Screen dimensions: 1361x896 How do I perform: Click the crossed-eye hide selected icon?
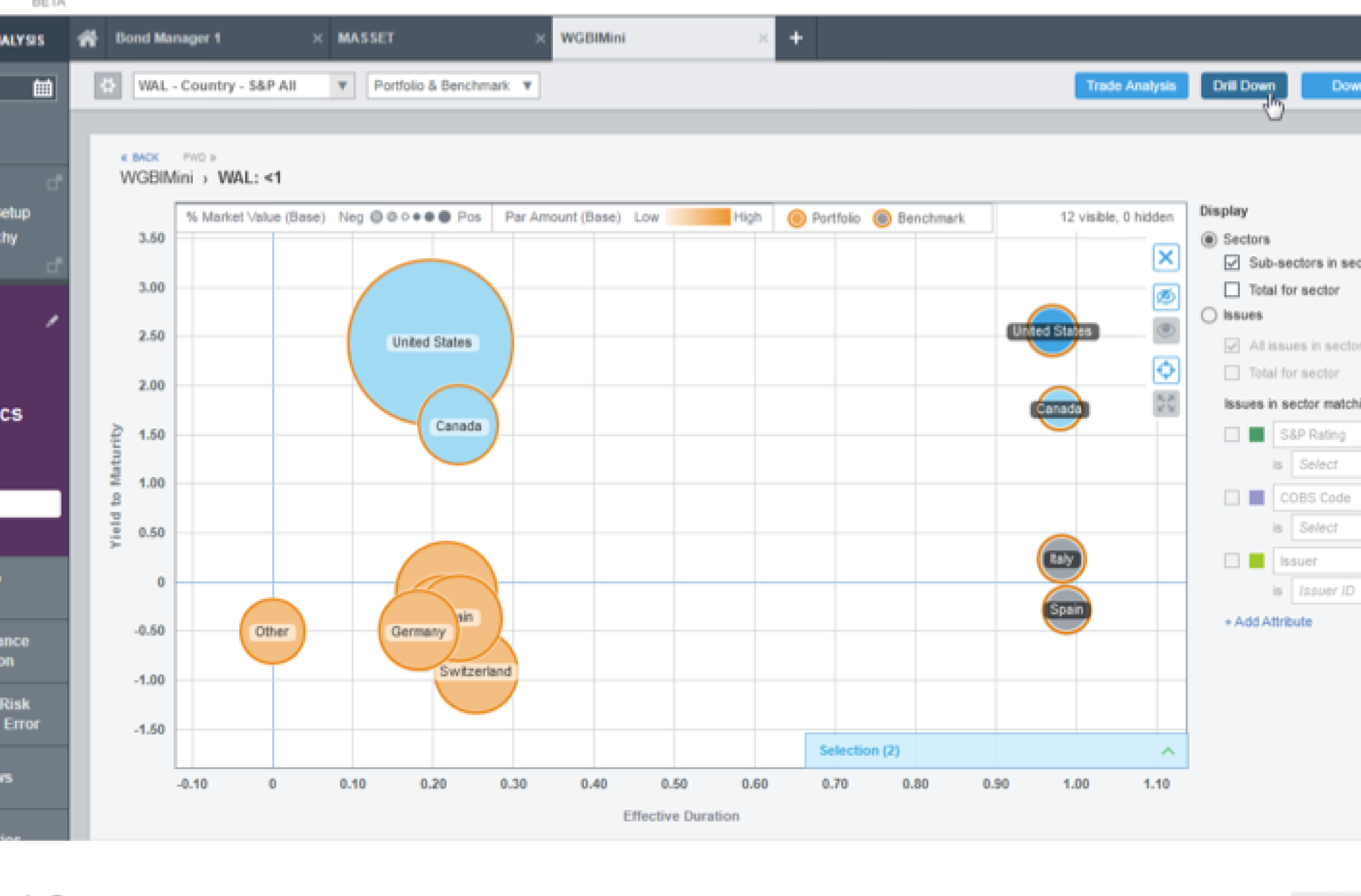1166,296
